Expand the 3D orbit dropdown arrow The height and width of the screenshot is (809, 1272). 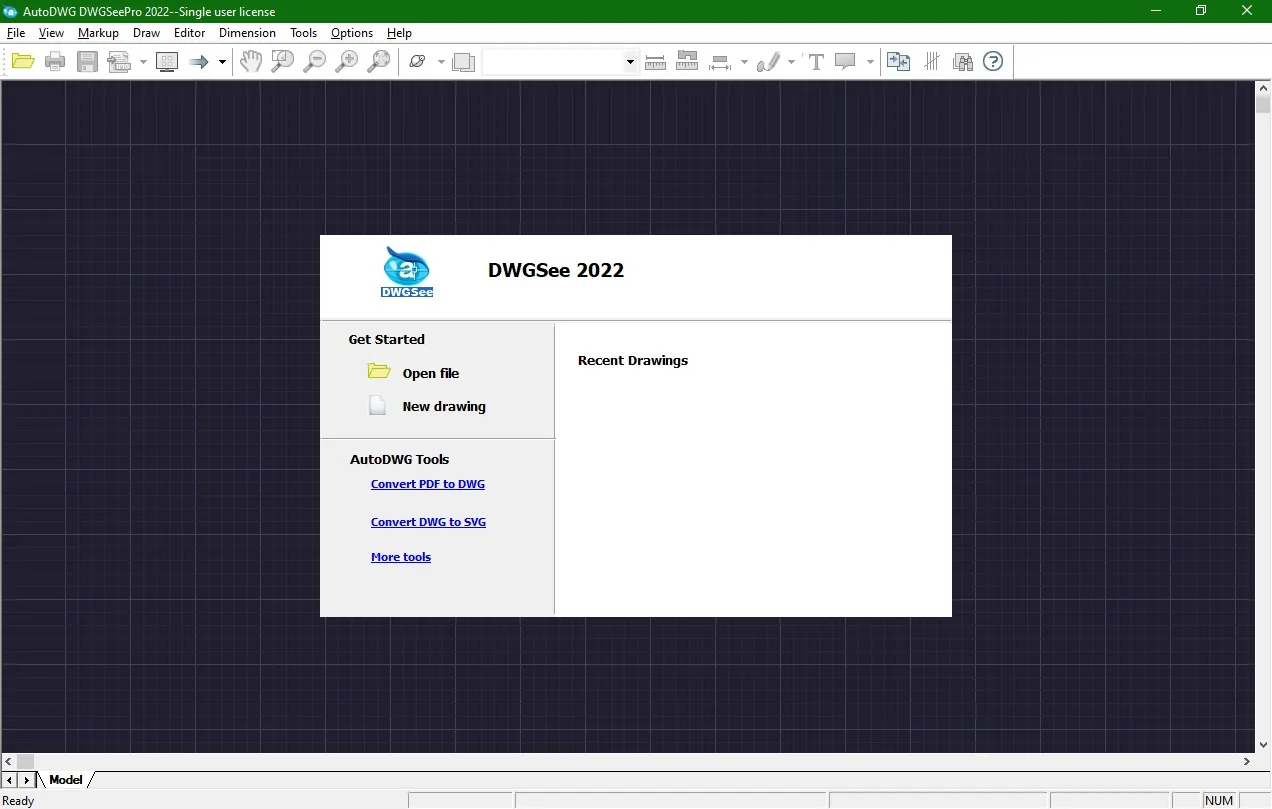[x=441, y=62]
